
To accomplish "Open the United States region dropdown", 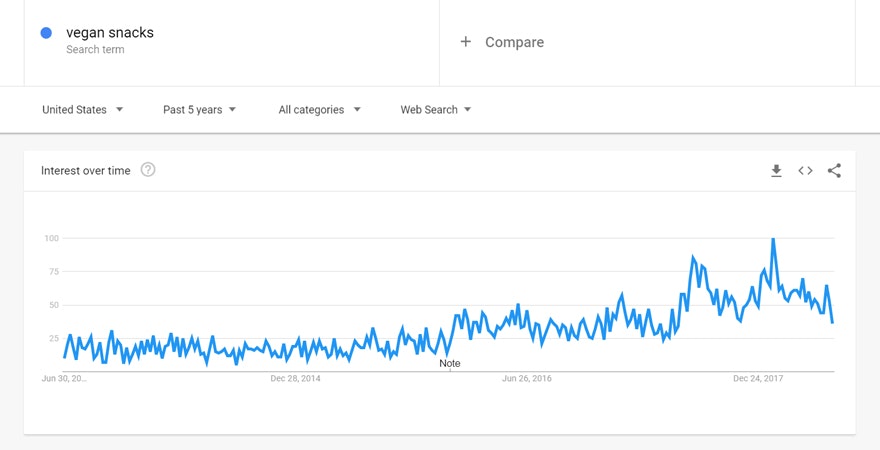I will tap(83, 110).
